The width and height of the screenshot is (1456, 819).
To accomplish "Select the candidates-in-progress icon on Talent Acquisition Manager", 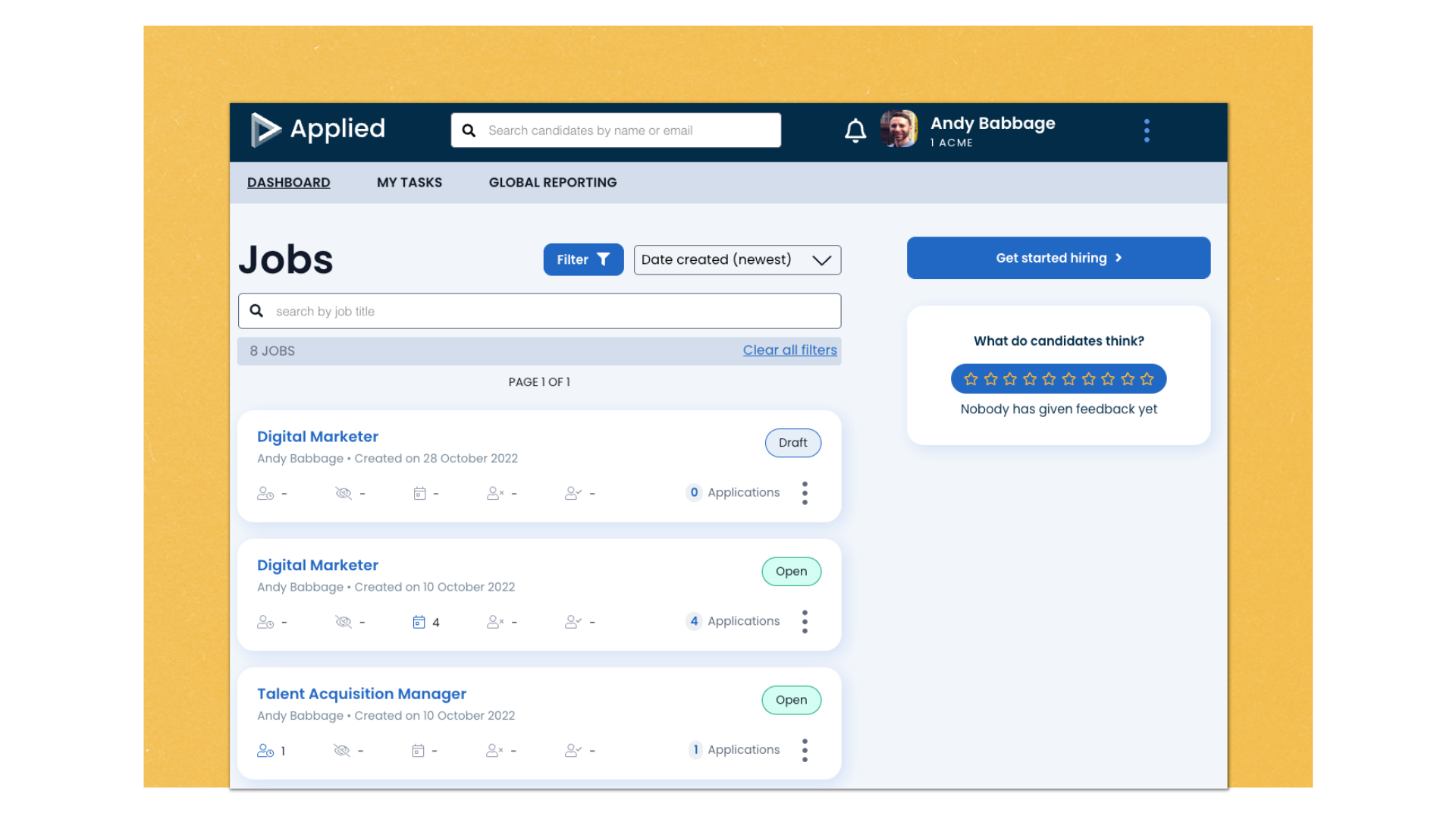I will click(265, 750).
